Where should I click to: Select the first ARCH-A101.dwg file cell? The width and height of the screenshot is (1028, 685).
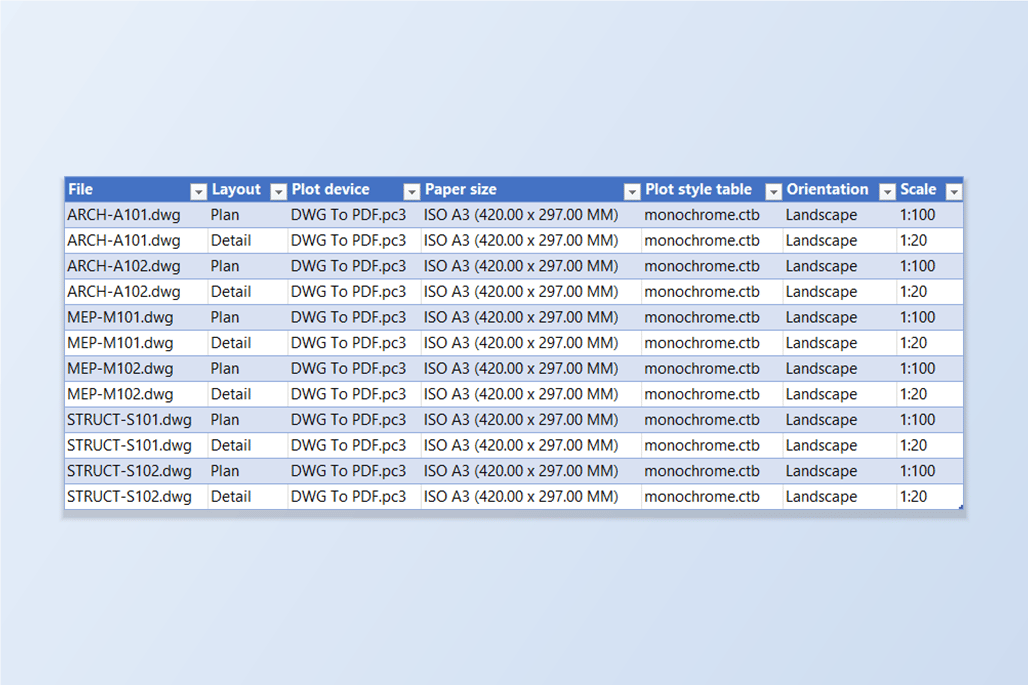point(136,215)
